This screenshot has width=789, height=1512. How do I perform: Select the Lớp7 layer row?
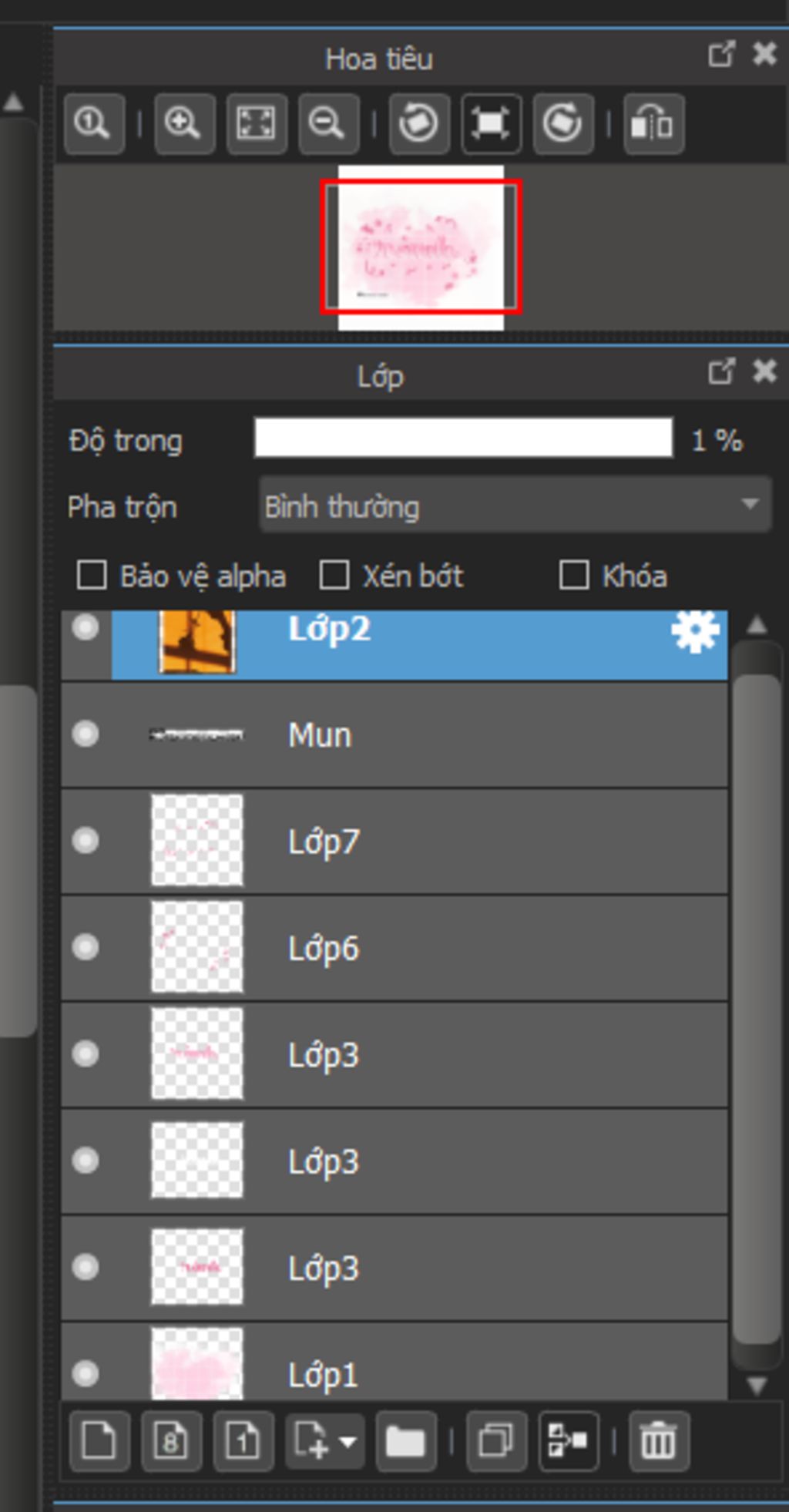pos(394,841)
